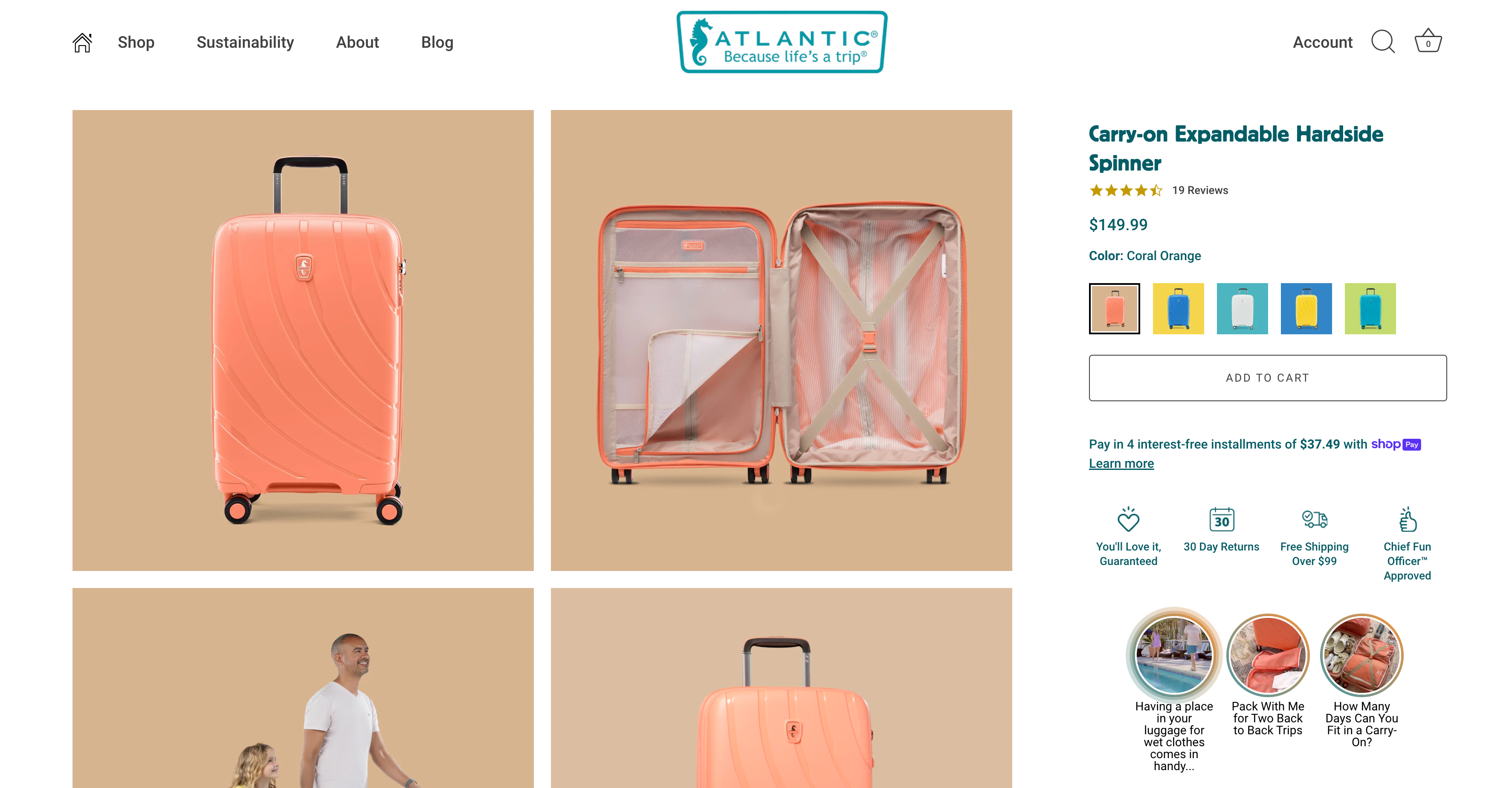Open the Account link

tap(1322, 42)
